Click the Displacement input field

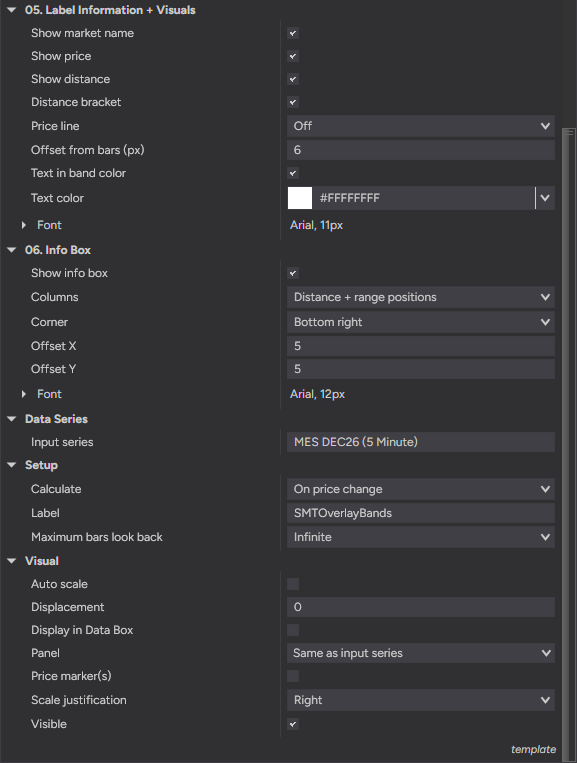[x=421, y=607]
